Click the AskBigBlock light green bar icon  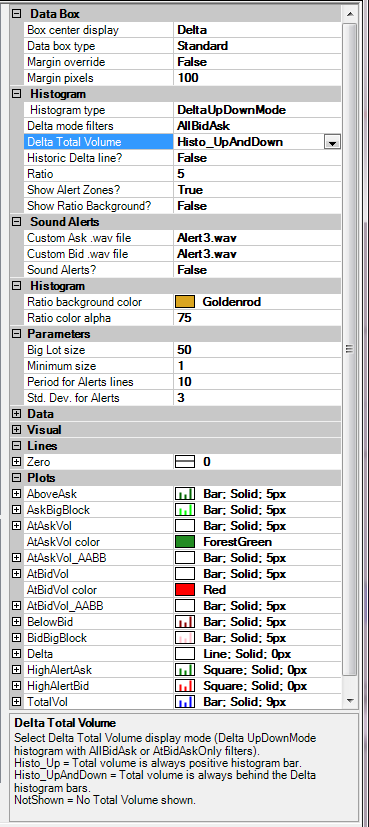[185, 510]
